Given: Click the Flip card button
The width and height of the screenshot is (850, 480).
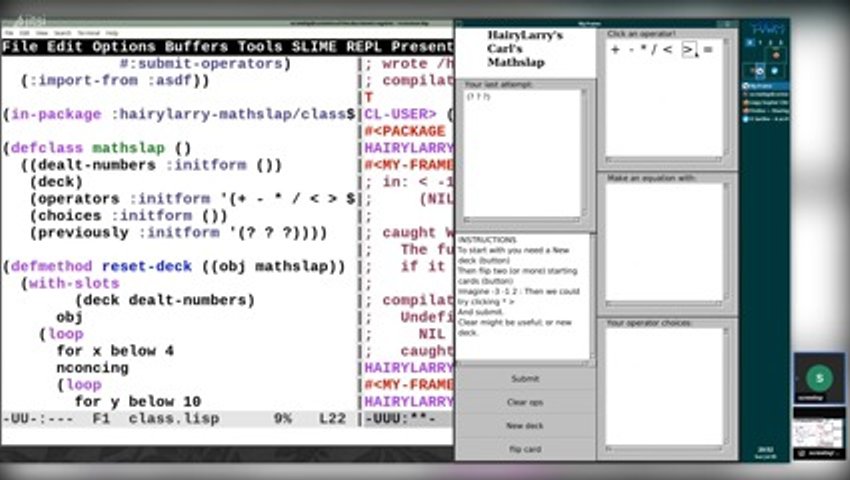Looking at the screenshot, I should click(525, 449).
